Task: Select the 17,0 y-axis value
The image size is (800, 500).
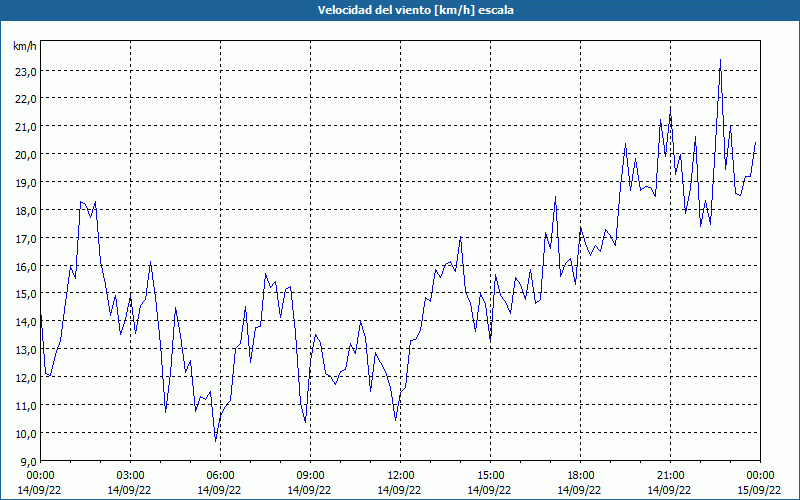Action: pyautogui.click(x=26, y=240)
